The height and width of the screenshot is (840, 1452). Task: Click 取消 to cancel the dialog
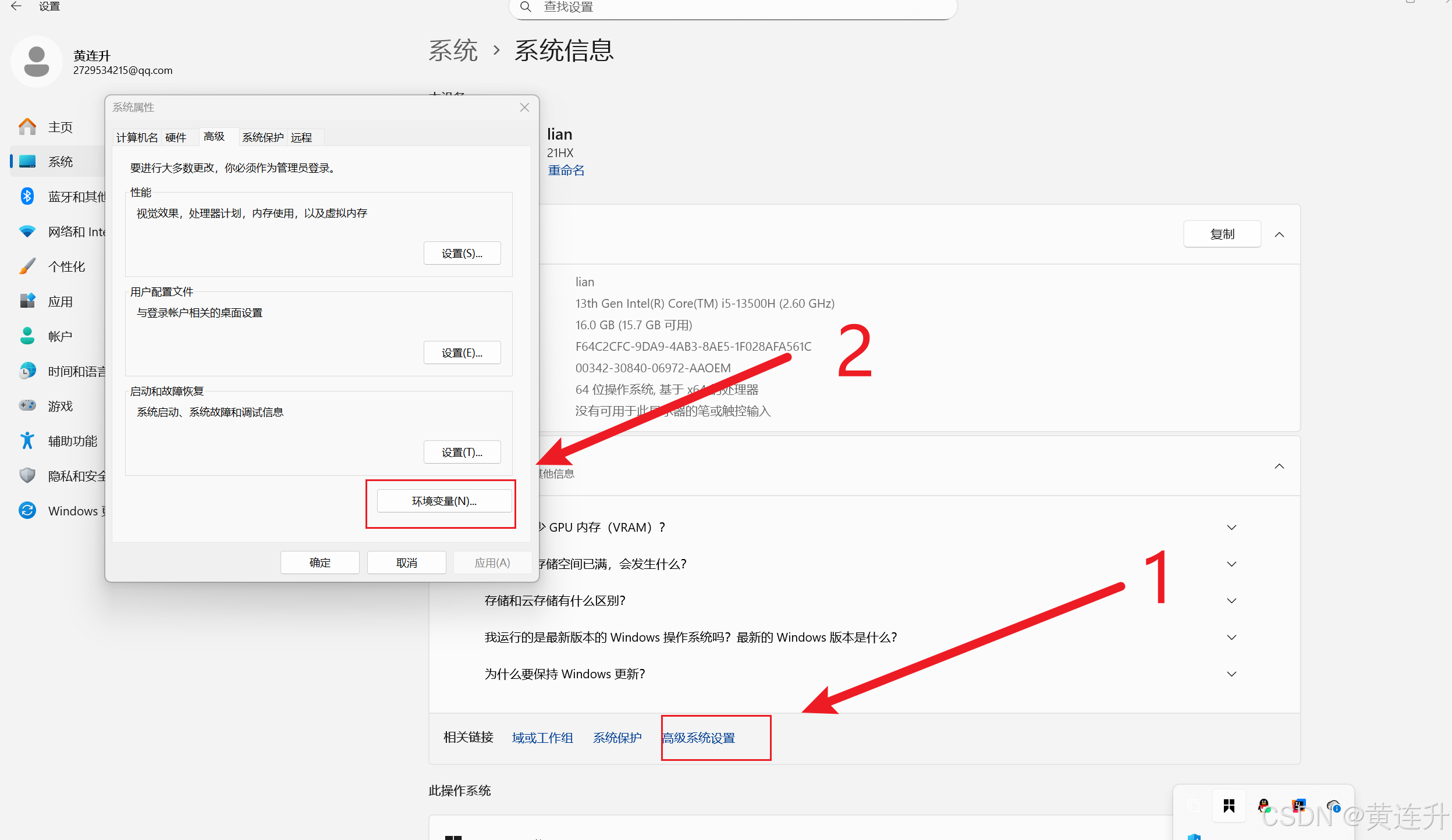(407, 563)
